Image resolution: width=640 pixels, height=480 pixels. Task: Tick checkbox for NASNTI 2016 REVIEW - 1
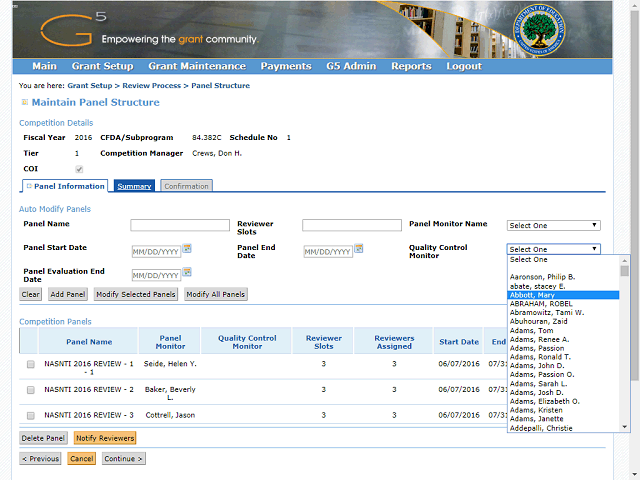(31, 364)
